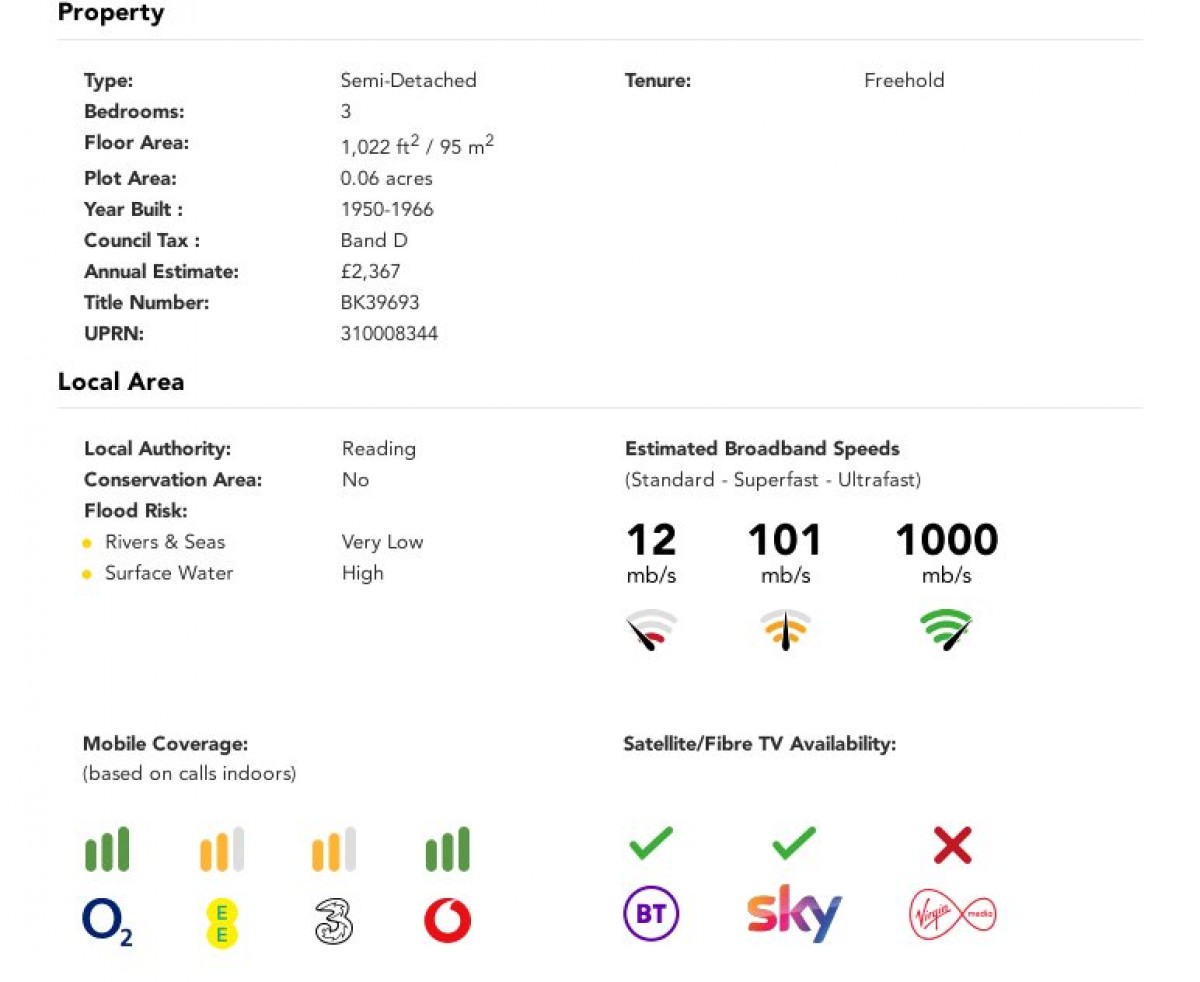Click the Vodafone logo
The height and width of the screenshot is (982, 1200).
[447, 921]
